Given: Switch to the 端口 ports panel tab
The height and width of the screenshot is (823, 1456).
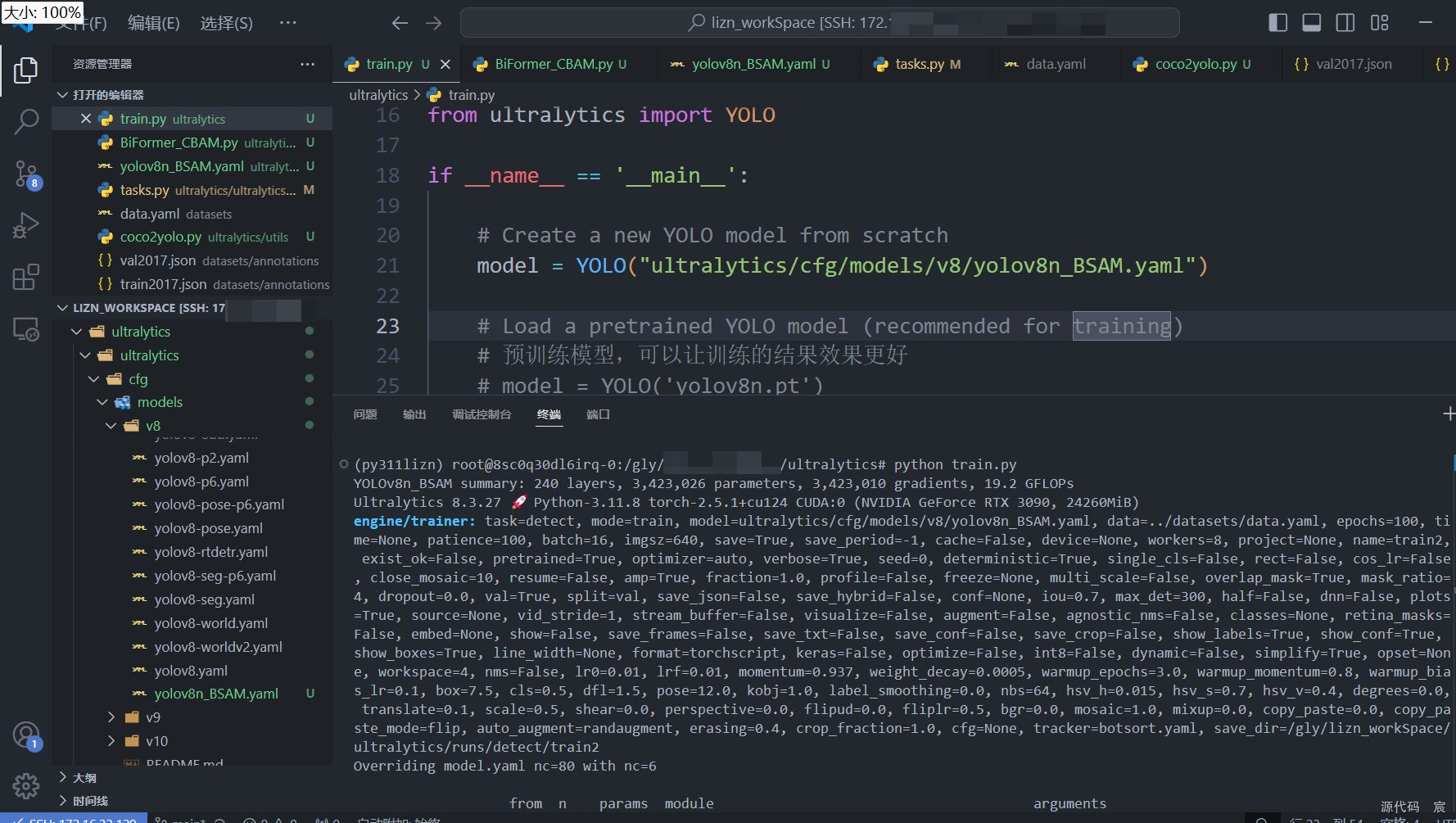Looking at the screenshot, I should click(x=598, y=414).
